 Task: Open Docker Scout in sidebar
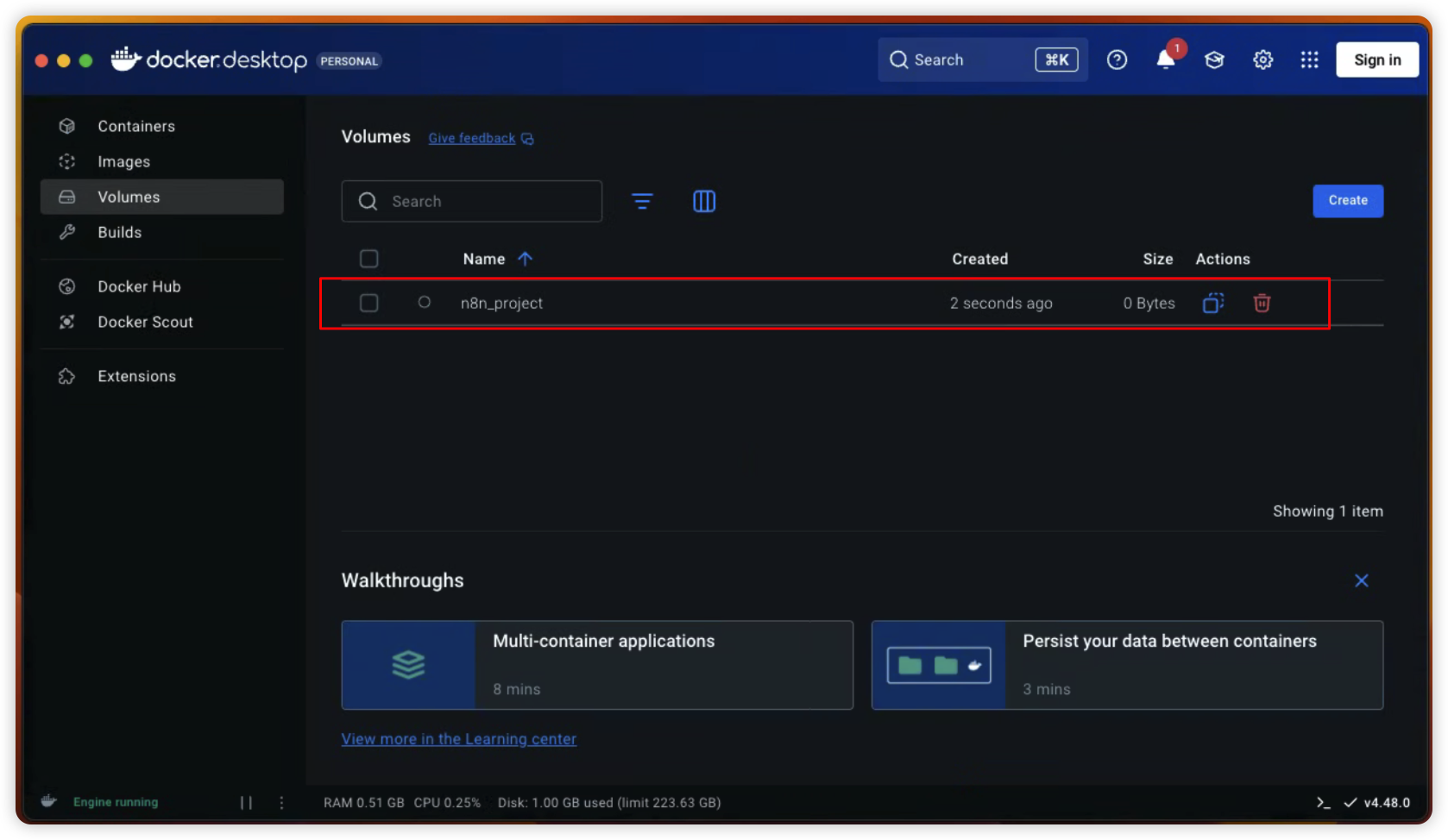coord(162,322)
